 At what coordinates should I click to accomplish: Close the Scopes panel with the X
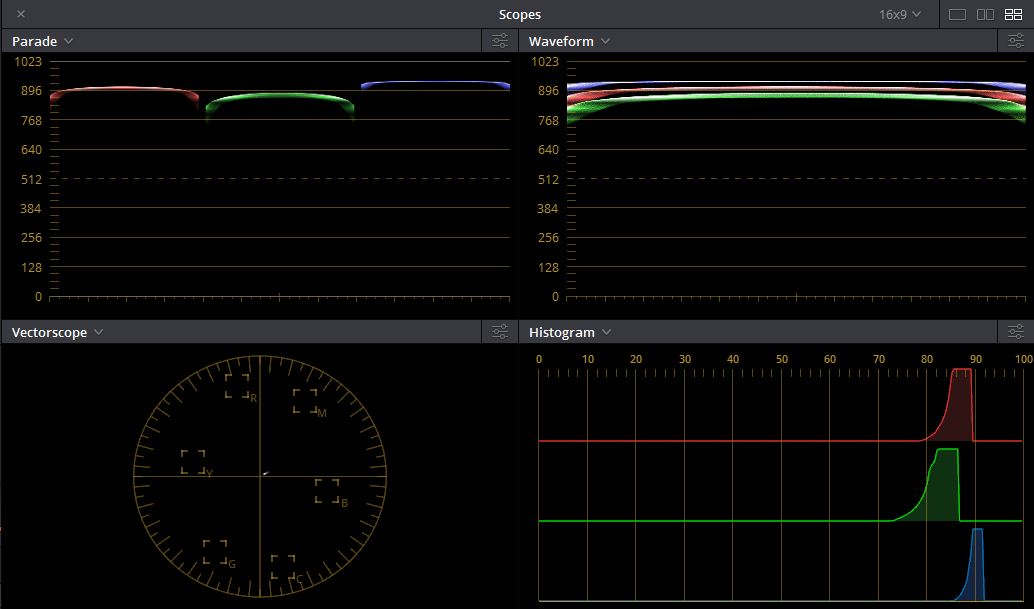(21, 14)
